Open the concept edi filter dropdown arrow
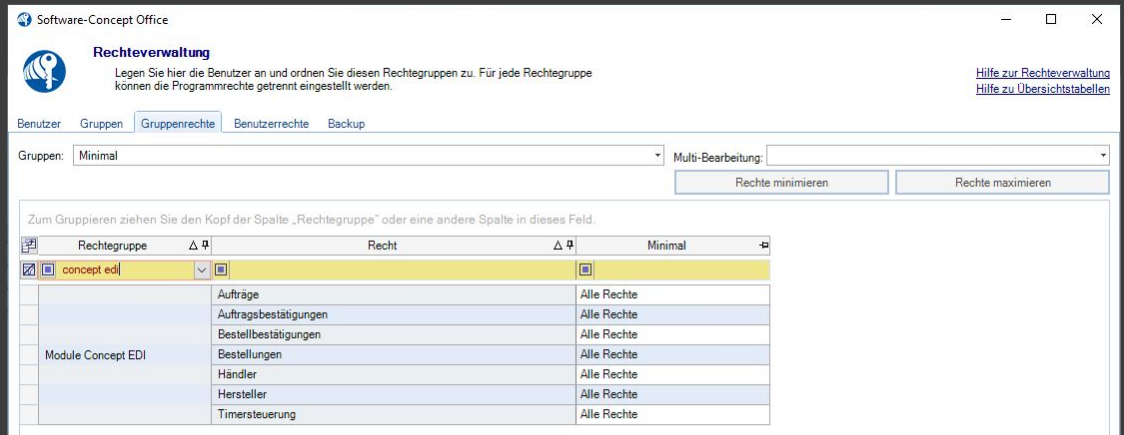This screenshot has height=435, width=1124. point(201,269)
